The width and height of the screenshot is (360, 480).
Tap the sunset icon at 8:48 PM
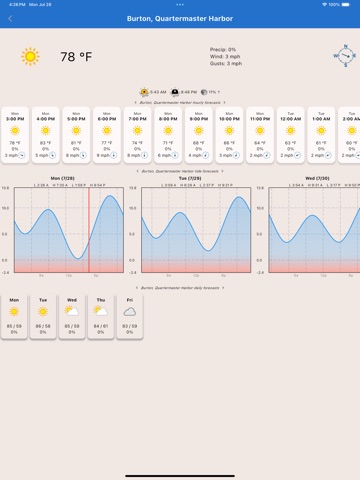[175, 92]
